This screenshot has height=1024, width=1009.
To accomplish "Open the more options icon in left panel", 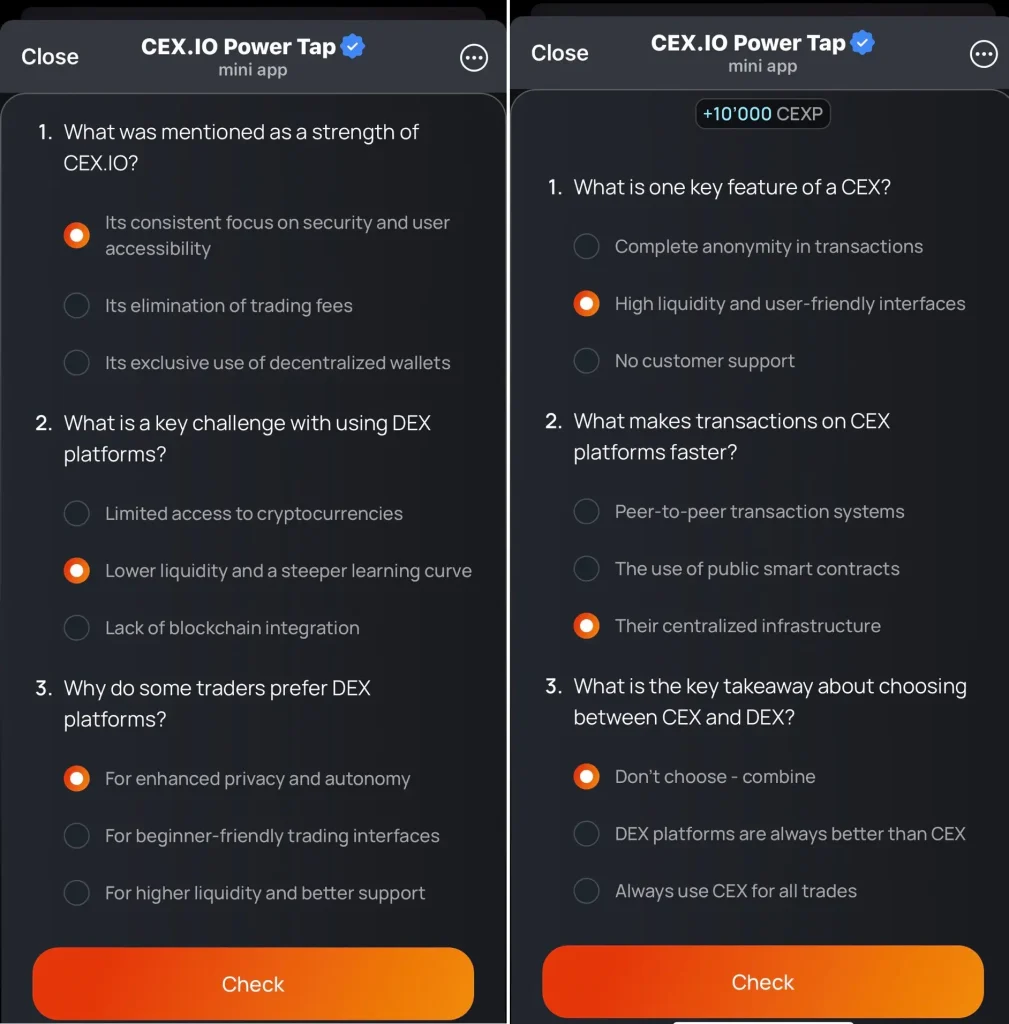I will point(474,58).
